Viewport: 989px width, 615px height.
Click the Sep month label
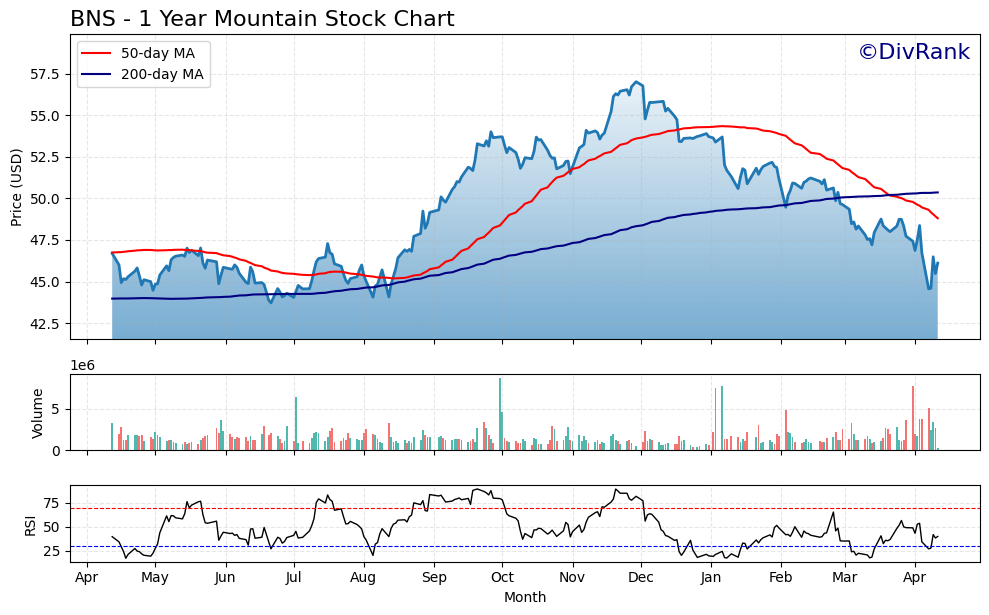click(434, 577)
